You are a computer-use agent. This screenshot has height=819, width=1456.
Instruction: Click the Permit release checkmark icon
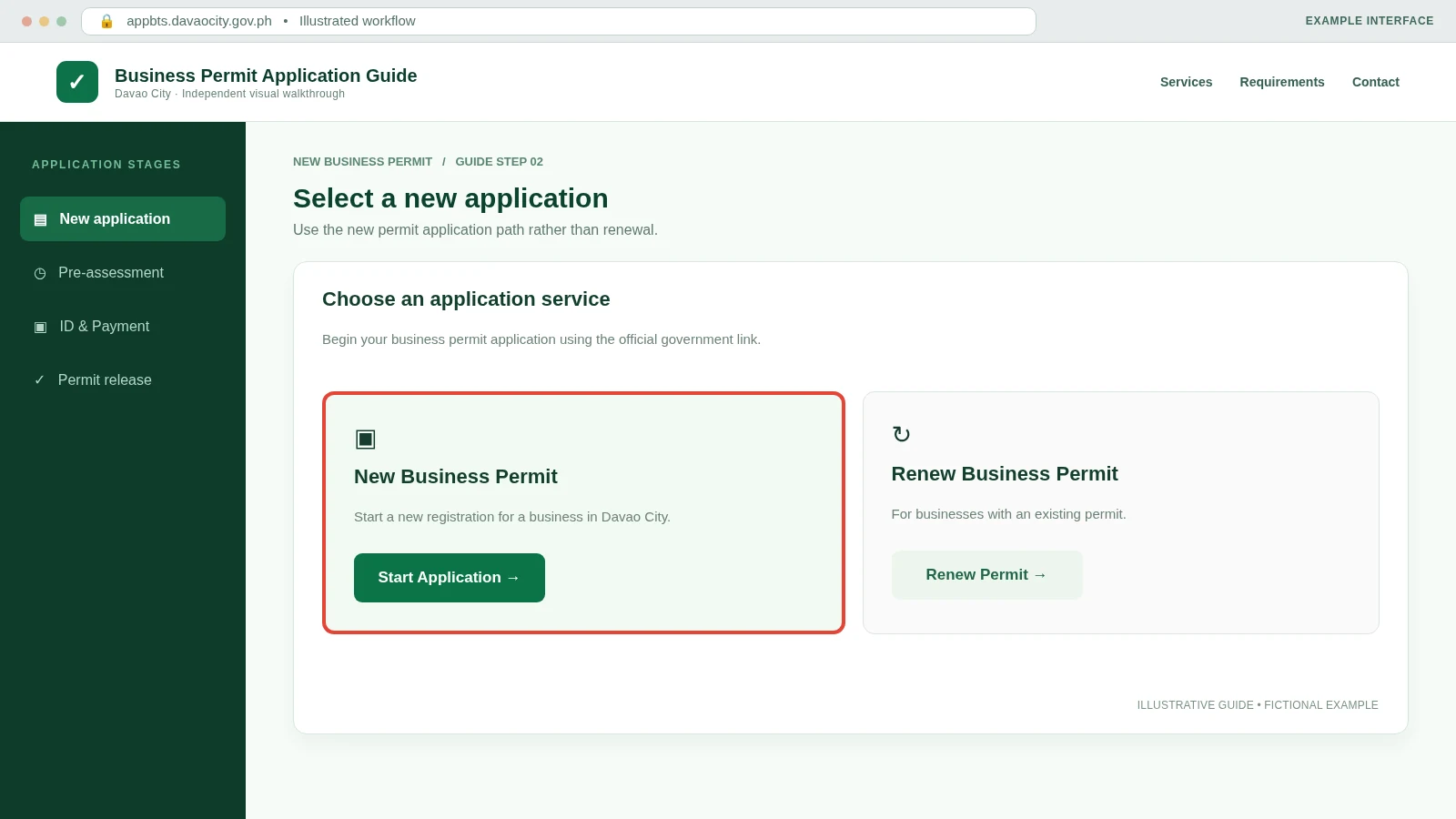click(x=39, y=380)
